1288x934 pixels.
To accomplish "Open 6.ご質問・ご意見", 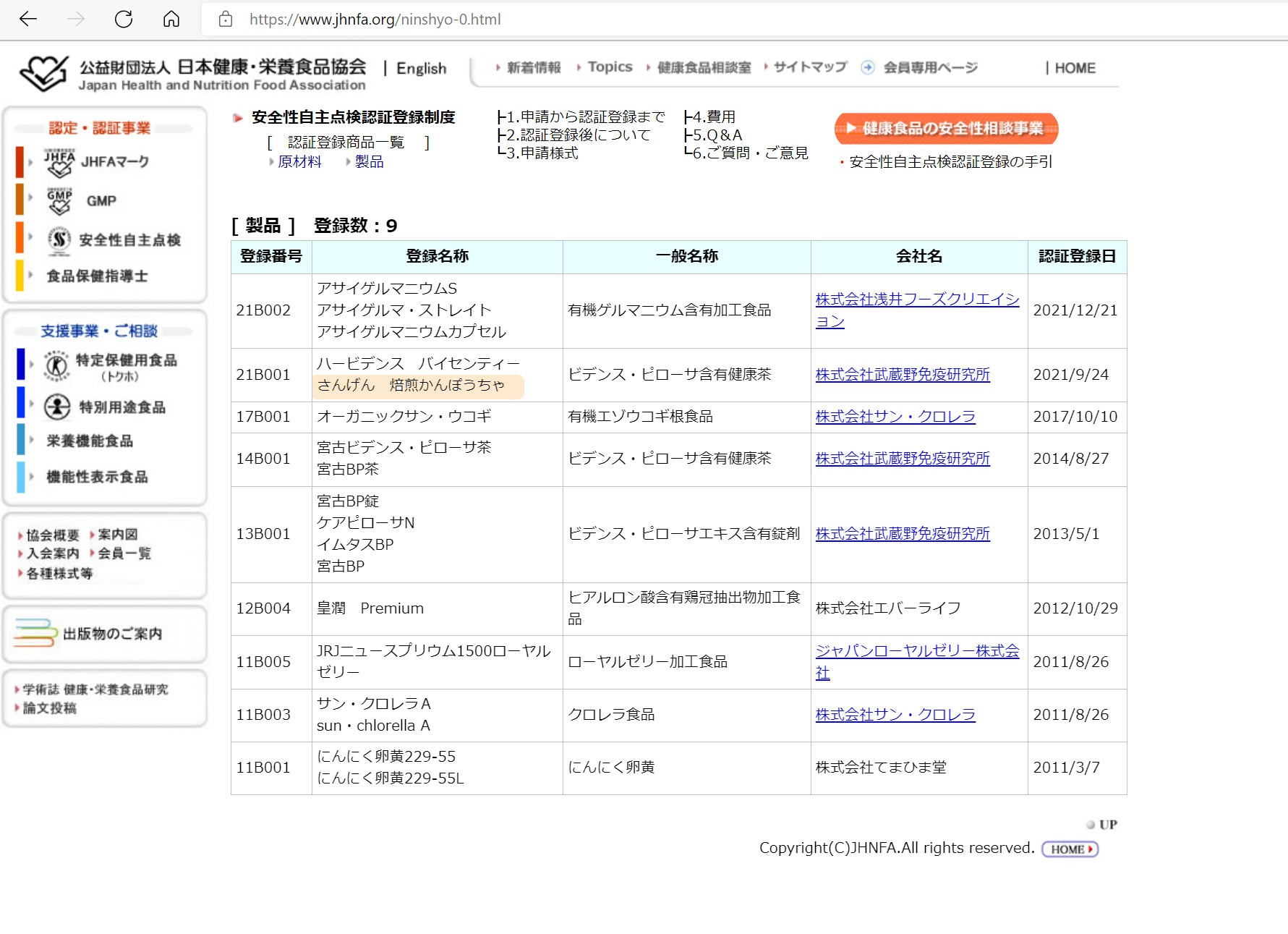I will click(x=750, y=153).
